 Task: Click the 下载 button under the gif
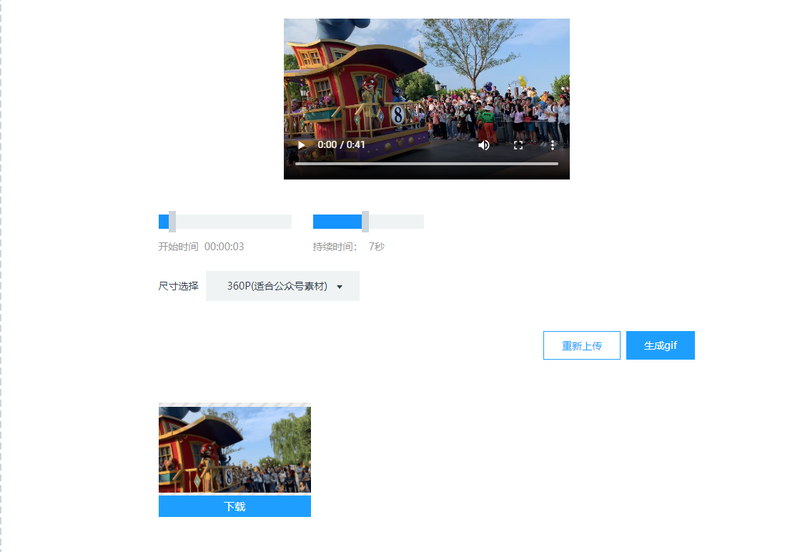tap(235, 506)
